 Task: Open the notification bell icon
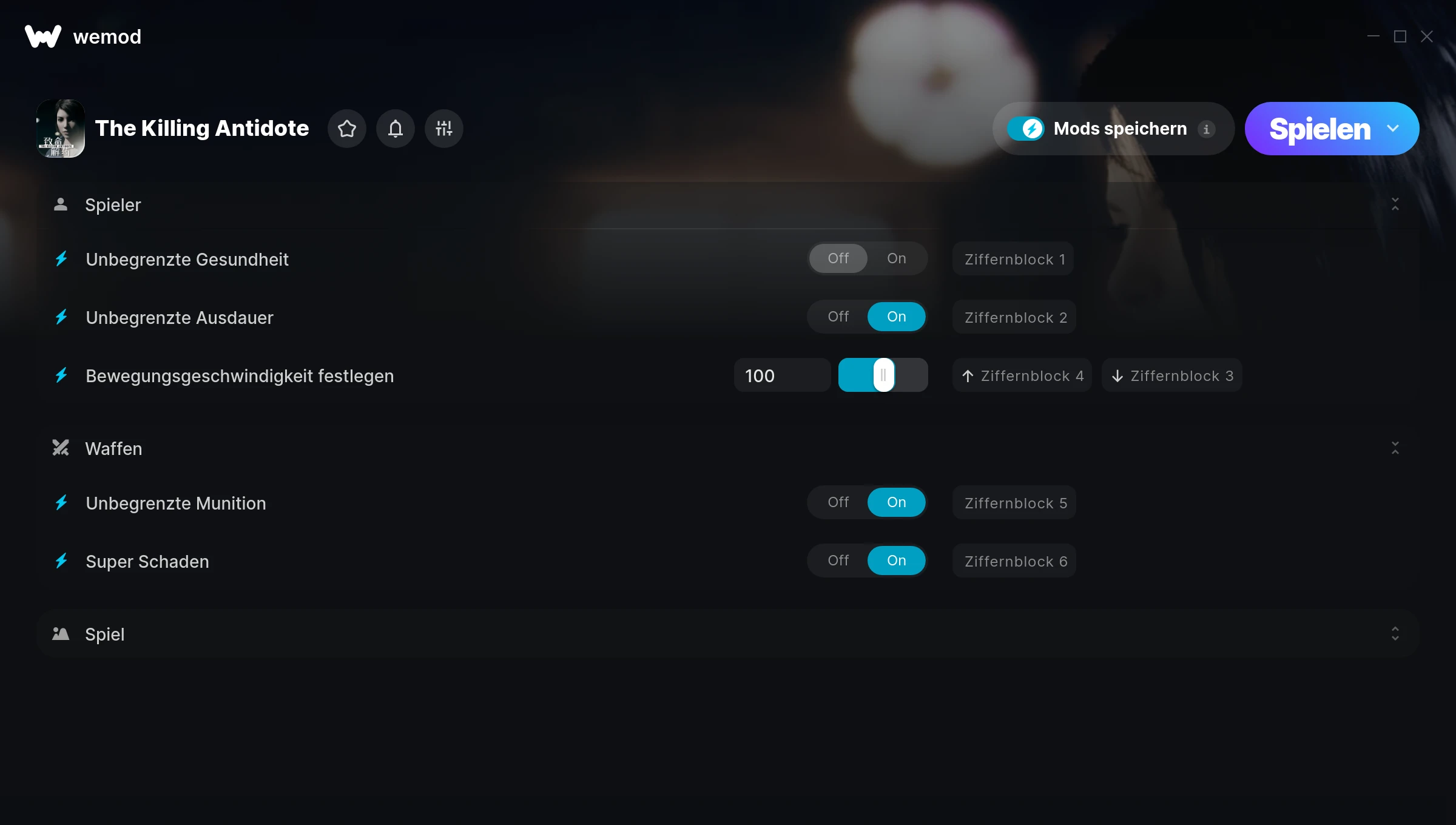[x=396, y=129]
